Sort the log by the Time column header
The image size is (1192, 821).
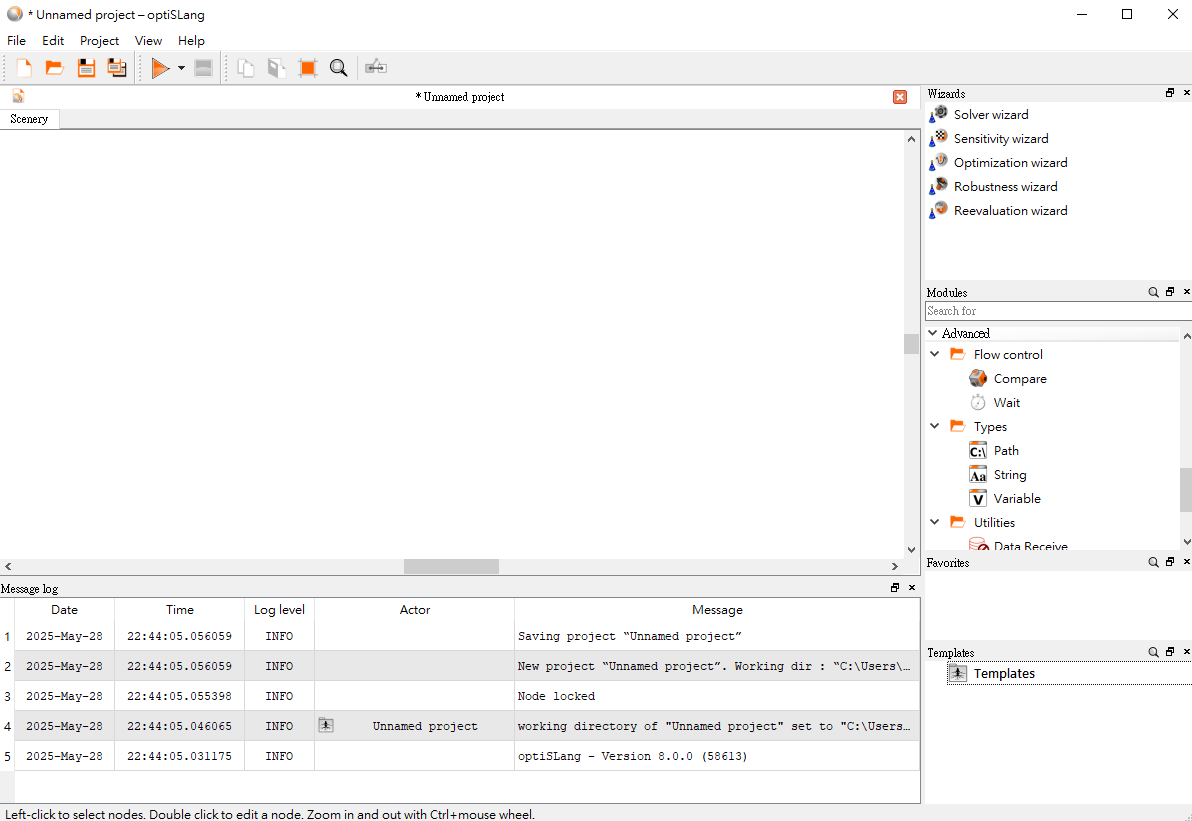tap(179, 610)
